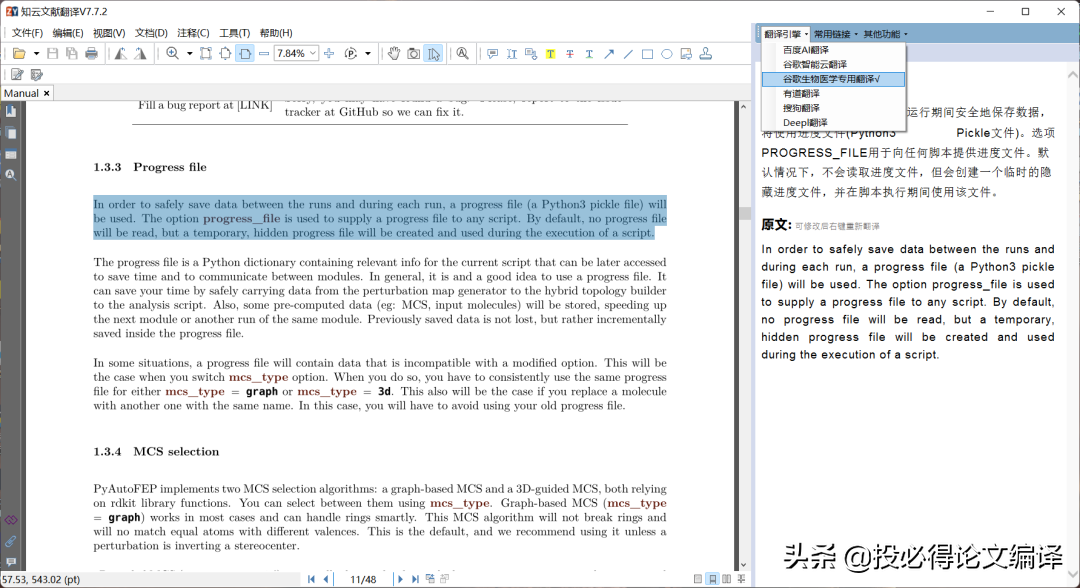
Task: Click the Open file folder icon
Action: (19, 54)
